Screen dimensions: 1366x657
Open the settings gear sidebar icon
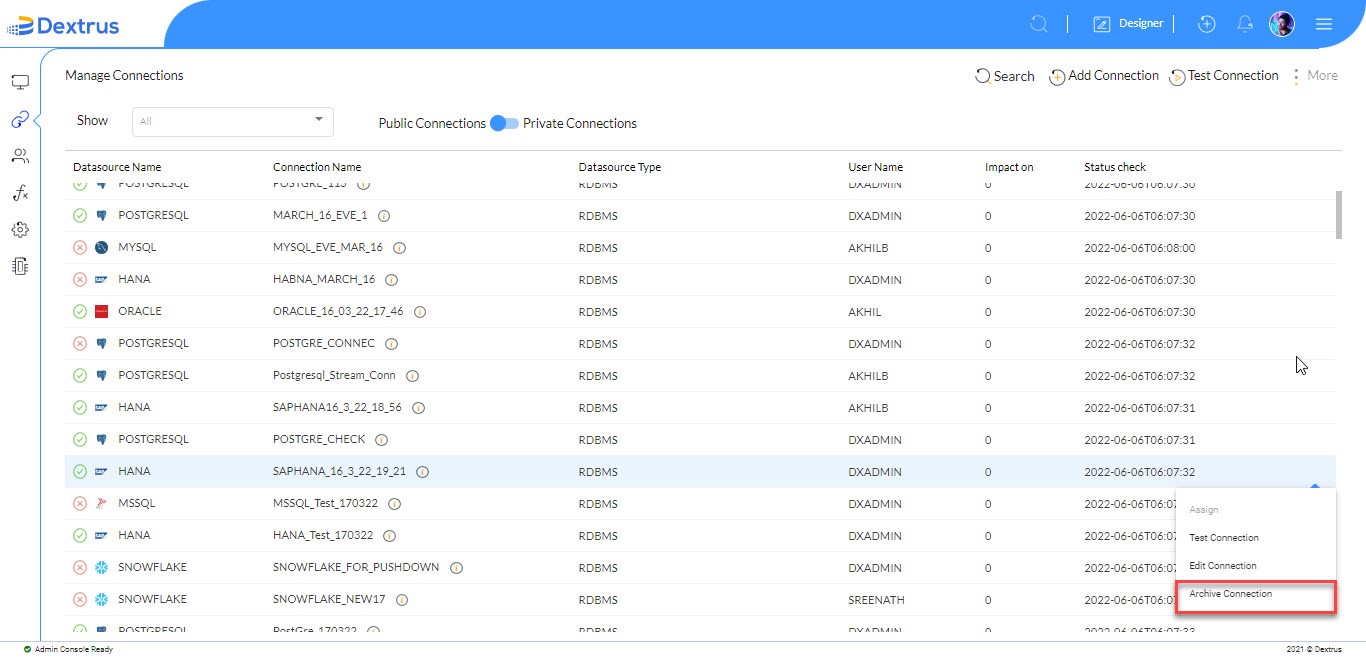coord(20,230)
